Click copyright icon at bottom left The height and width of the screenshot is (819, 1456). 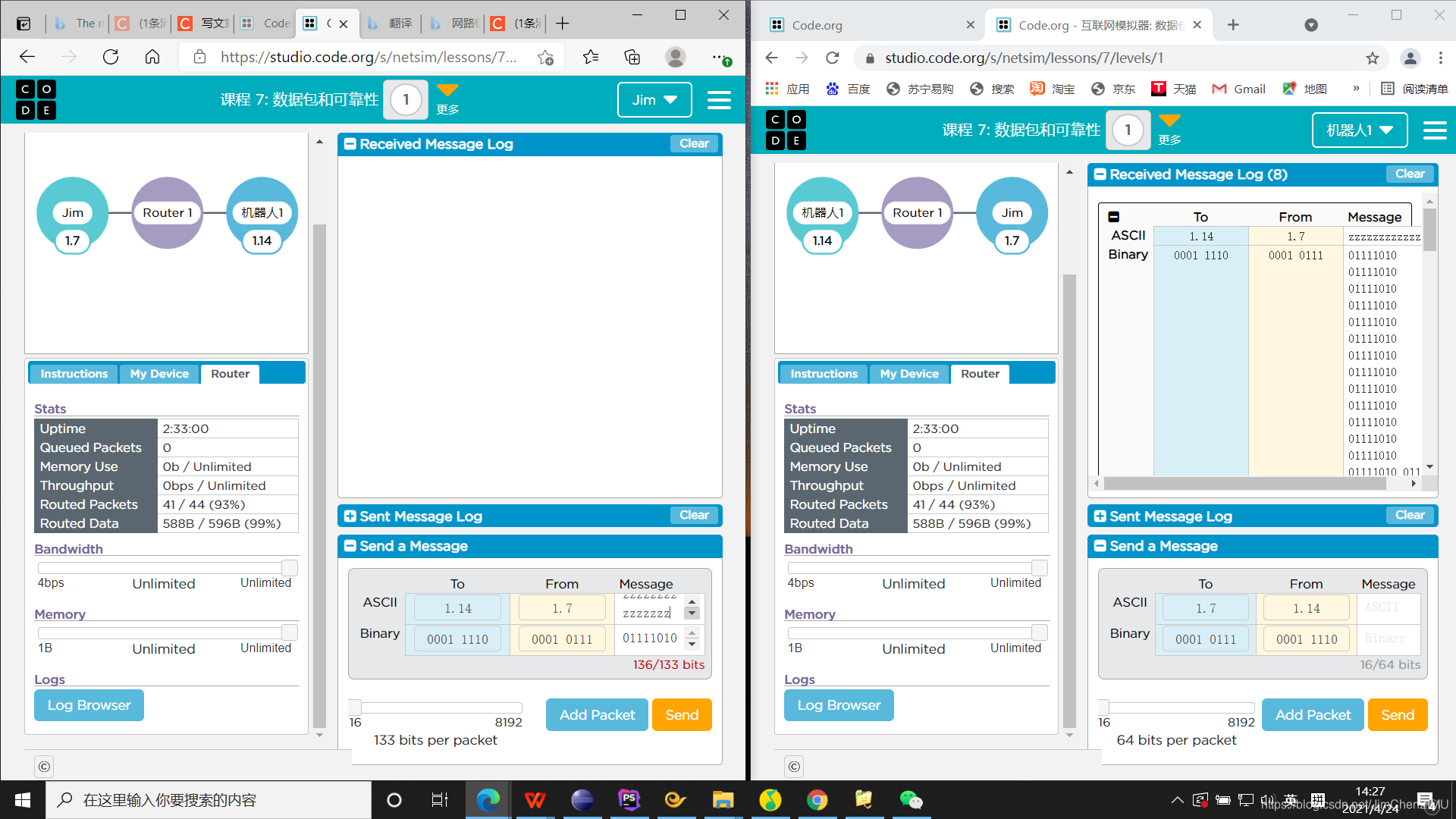(44, 766)
